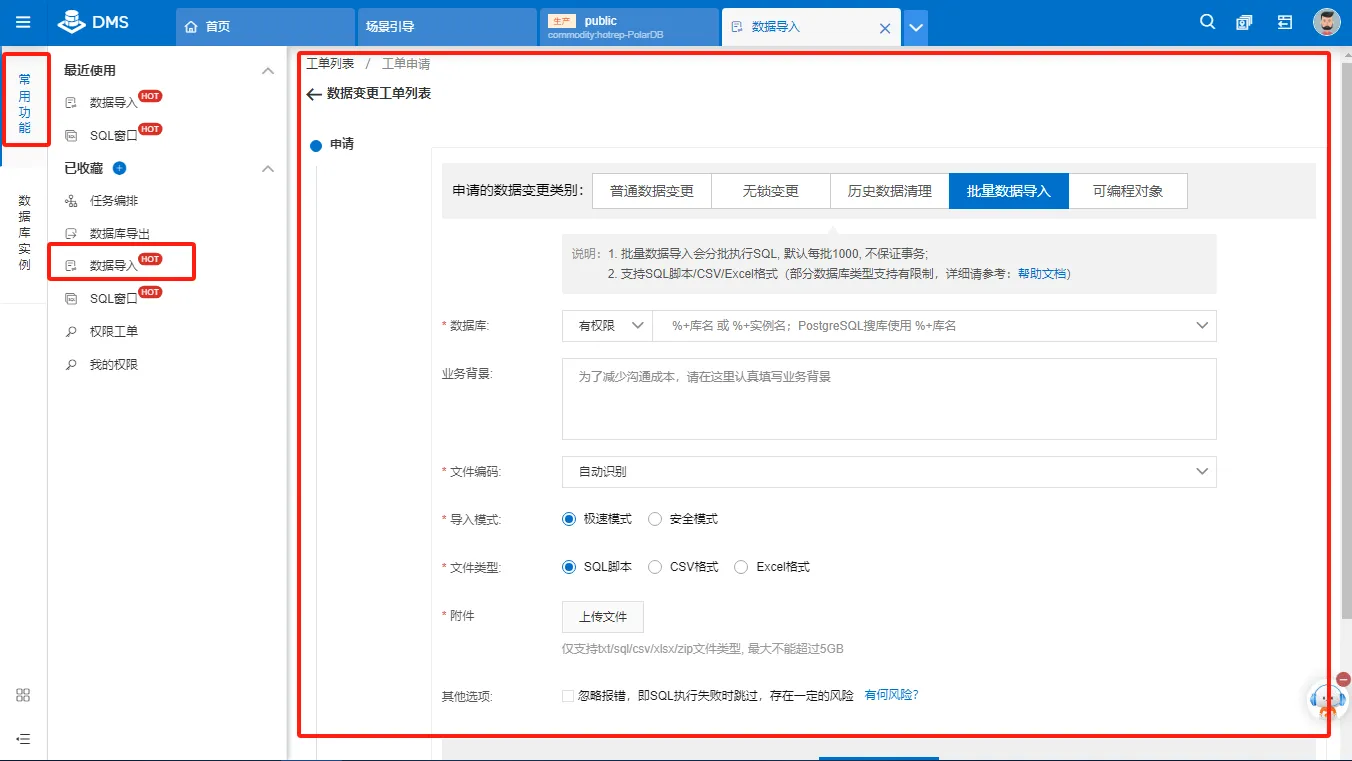Collapse the 已收藏 group
1352x761 pixels.
pos(267,169)
